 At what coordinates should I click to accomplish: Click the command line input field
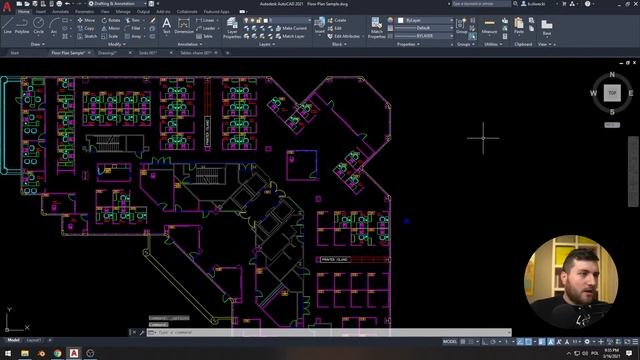coord(329,332)
